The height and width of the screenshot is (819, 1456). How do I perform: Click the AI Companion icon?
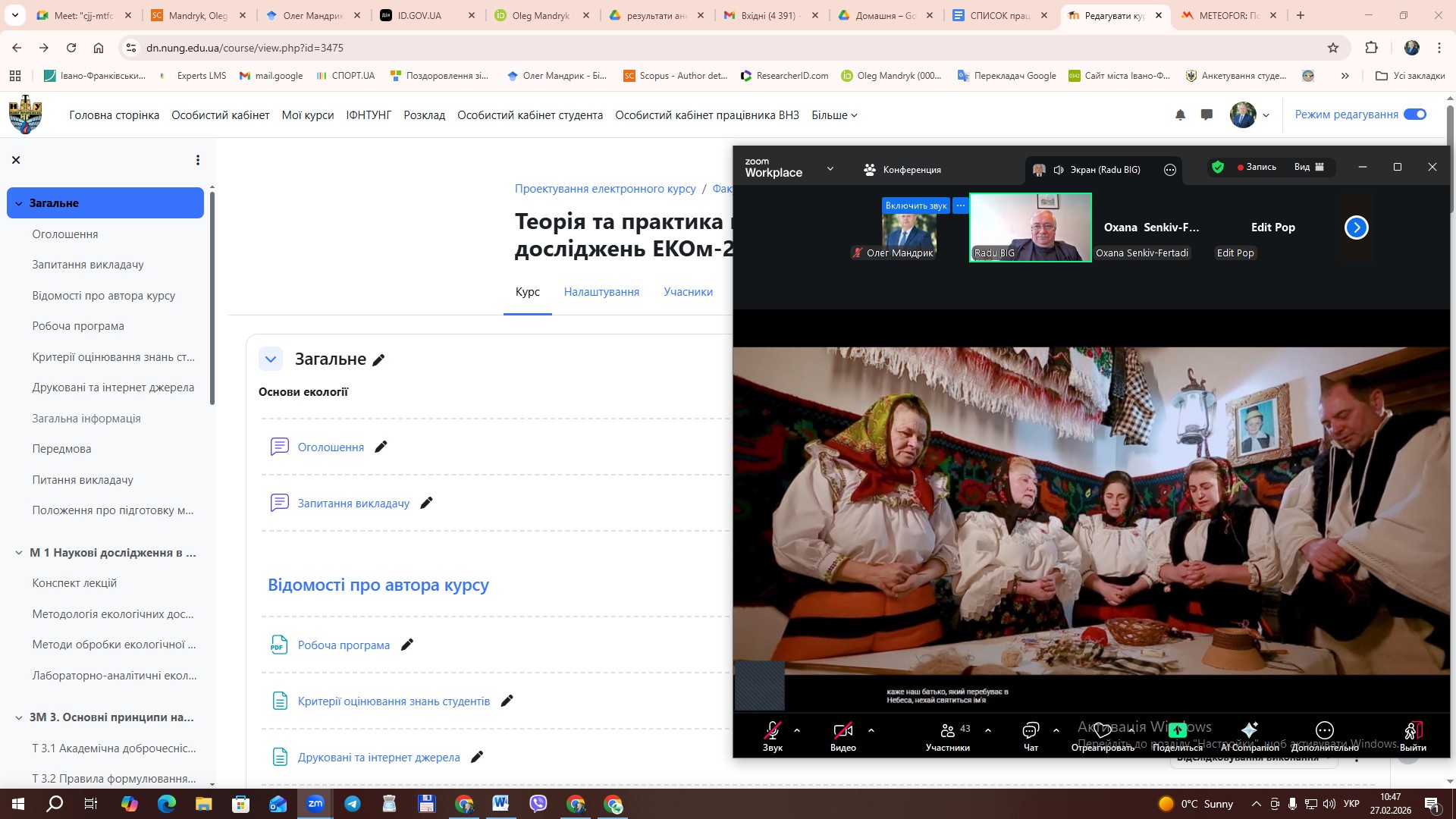coord(1249,730)
